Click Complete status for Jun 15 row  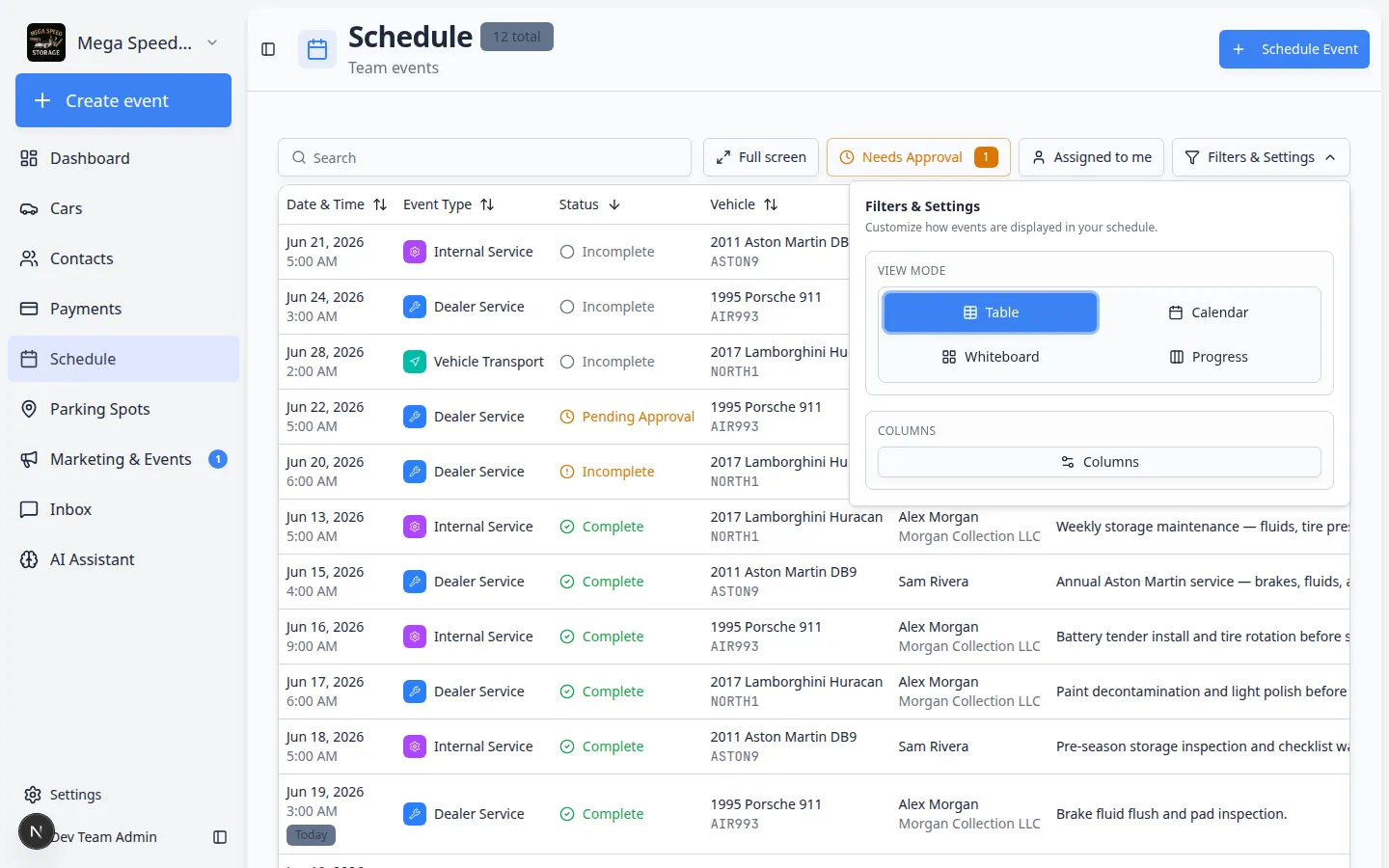[x=602, y=582]
